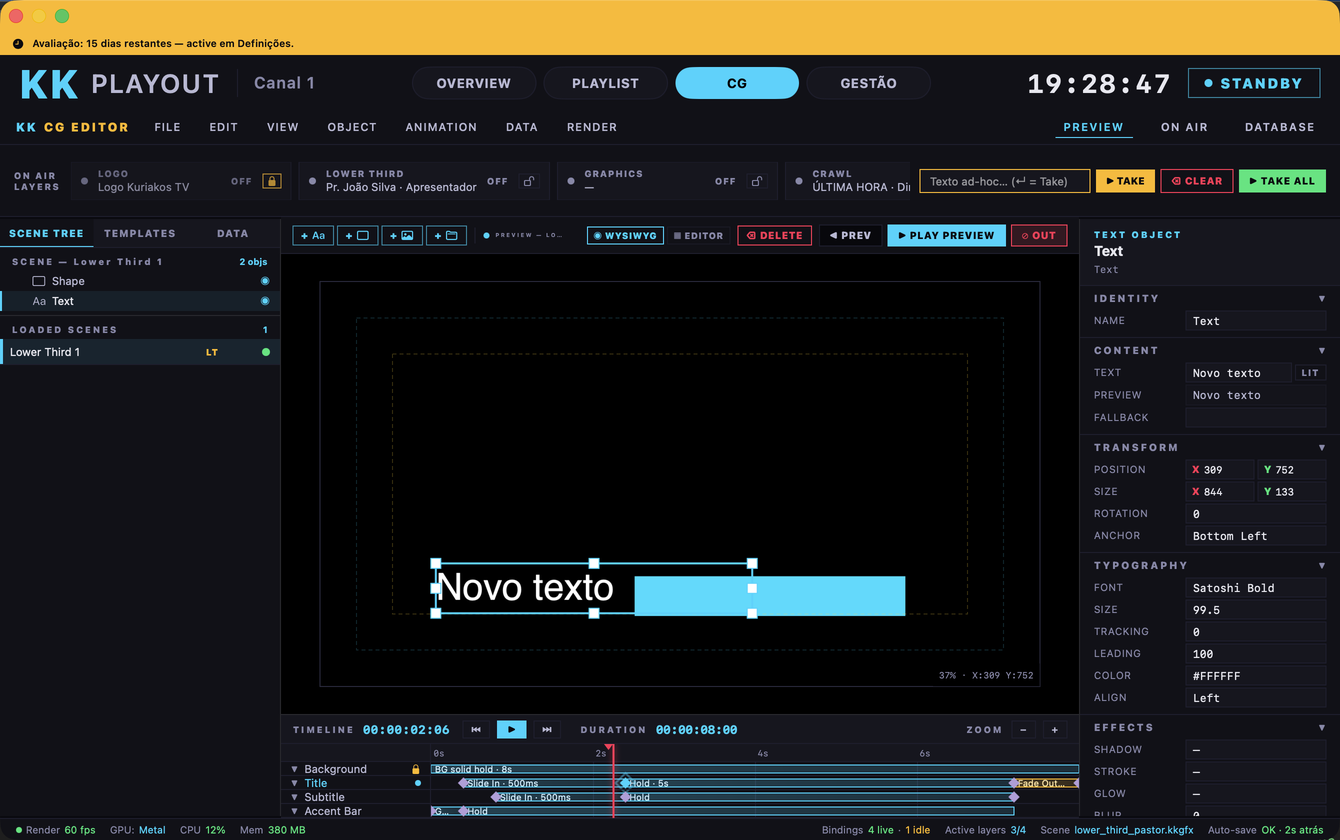
Task: Collapse the Subtitle timeline track
Action: [x=295, y=797]
